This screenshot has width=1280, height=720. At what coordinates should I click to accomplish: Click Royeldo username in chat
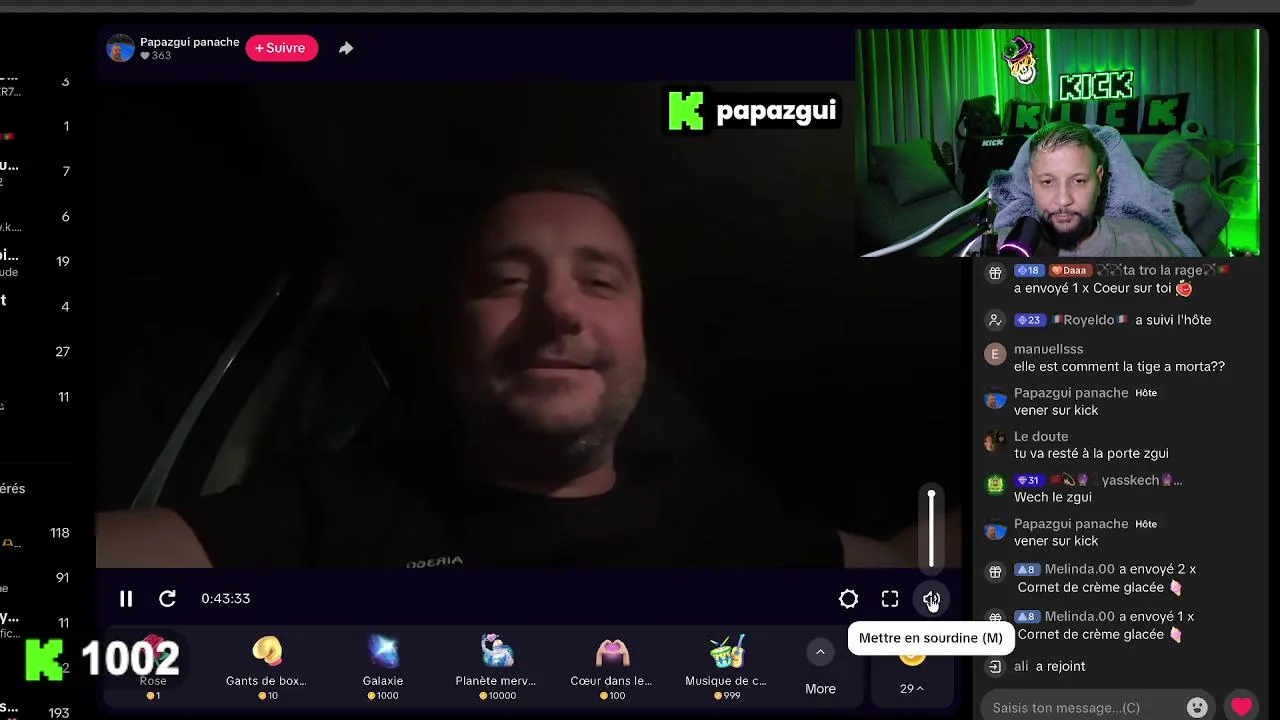(x=1089, y=320)
